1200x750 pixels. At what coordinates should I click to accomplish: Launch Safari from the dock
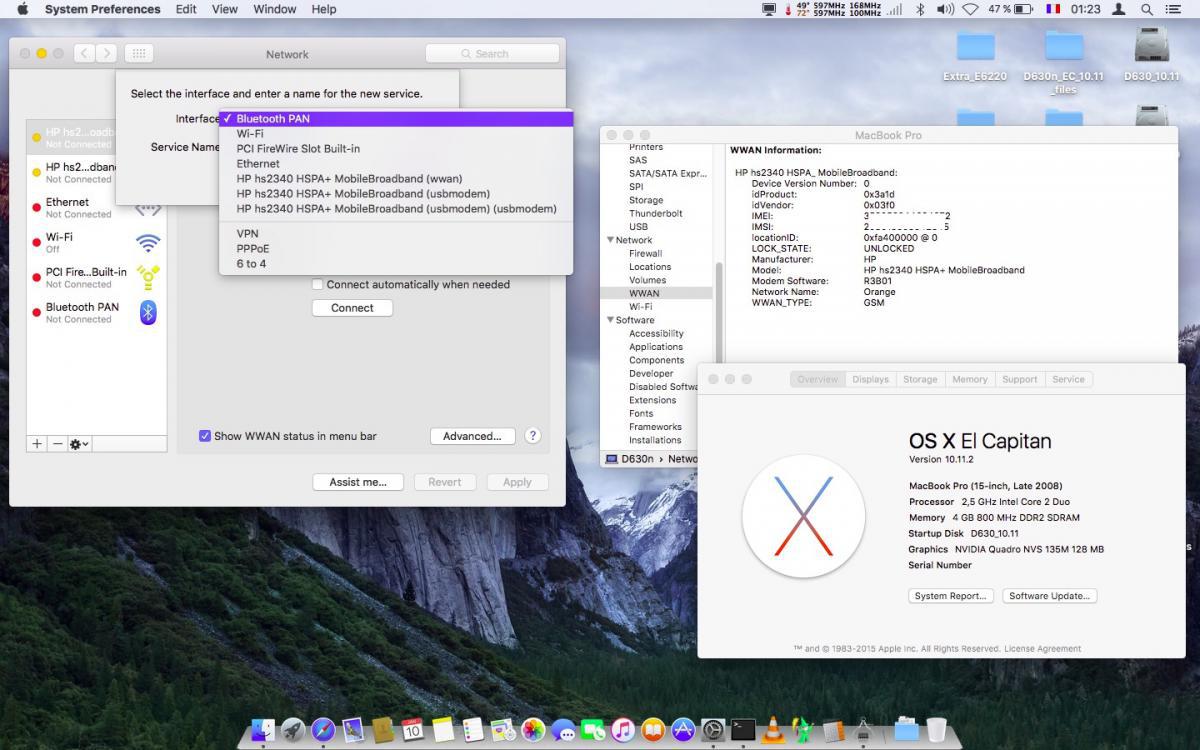323,729
